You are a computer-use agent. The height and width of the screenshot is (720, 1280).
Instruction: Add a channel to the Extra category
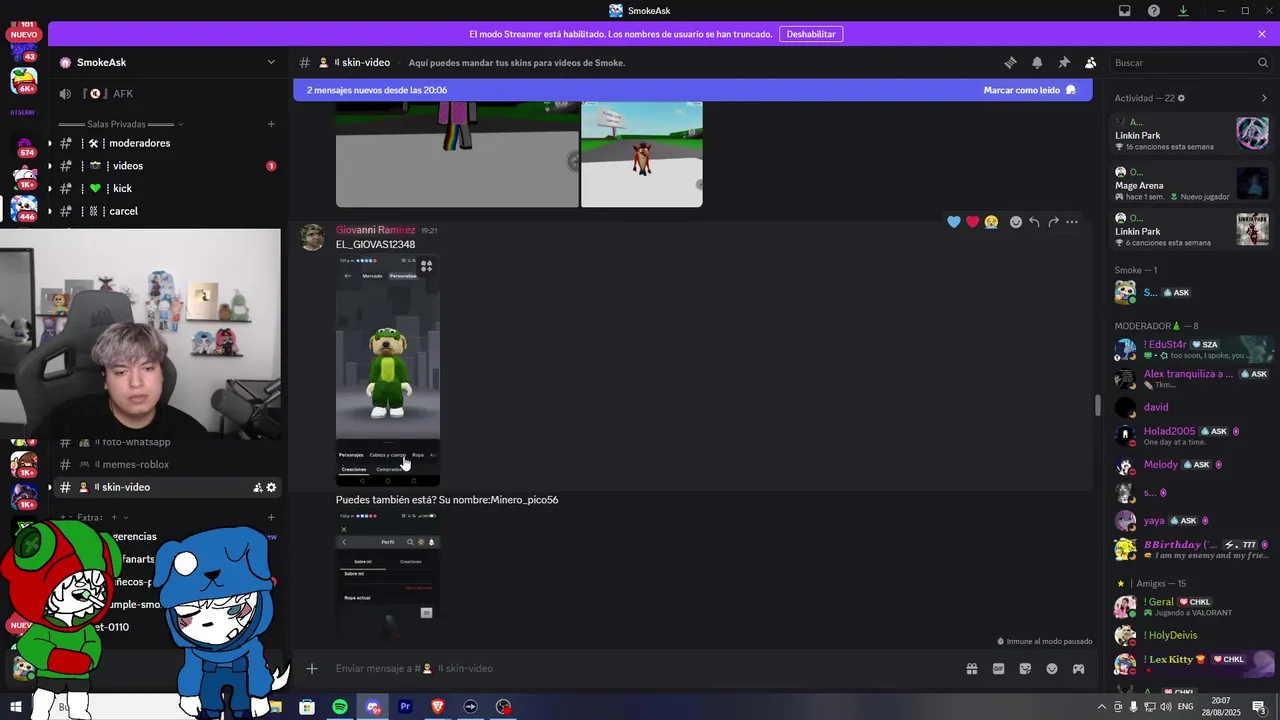coord(271,517)
